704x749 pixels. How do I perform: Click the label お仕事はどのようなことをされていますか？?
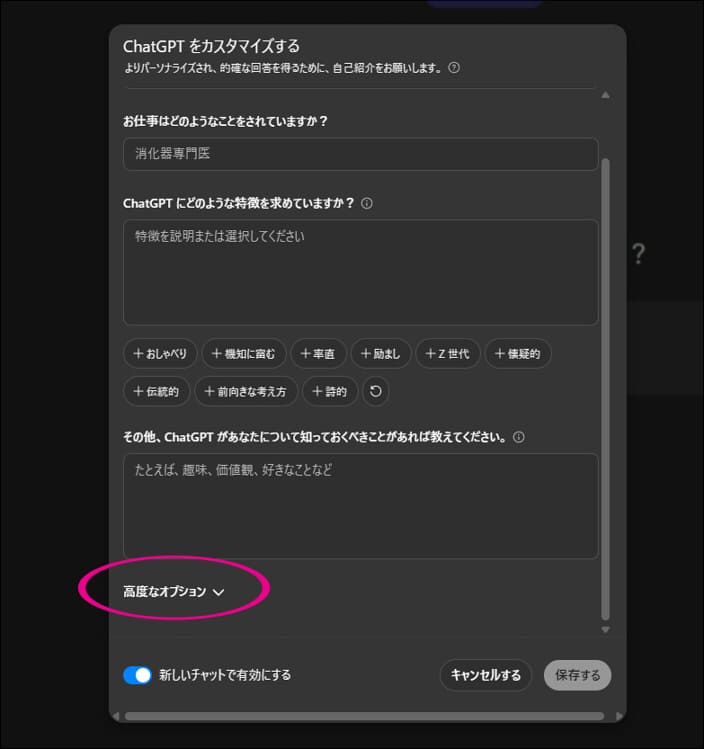(x=225, y=121)
